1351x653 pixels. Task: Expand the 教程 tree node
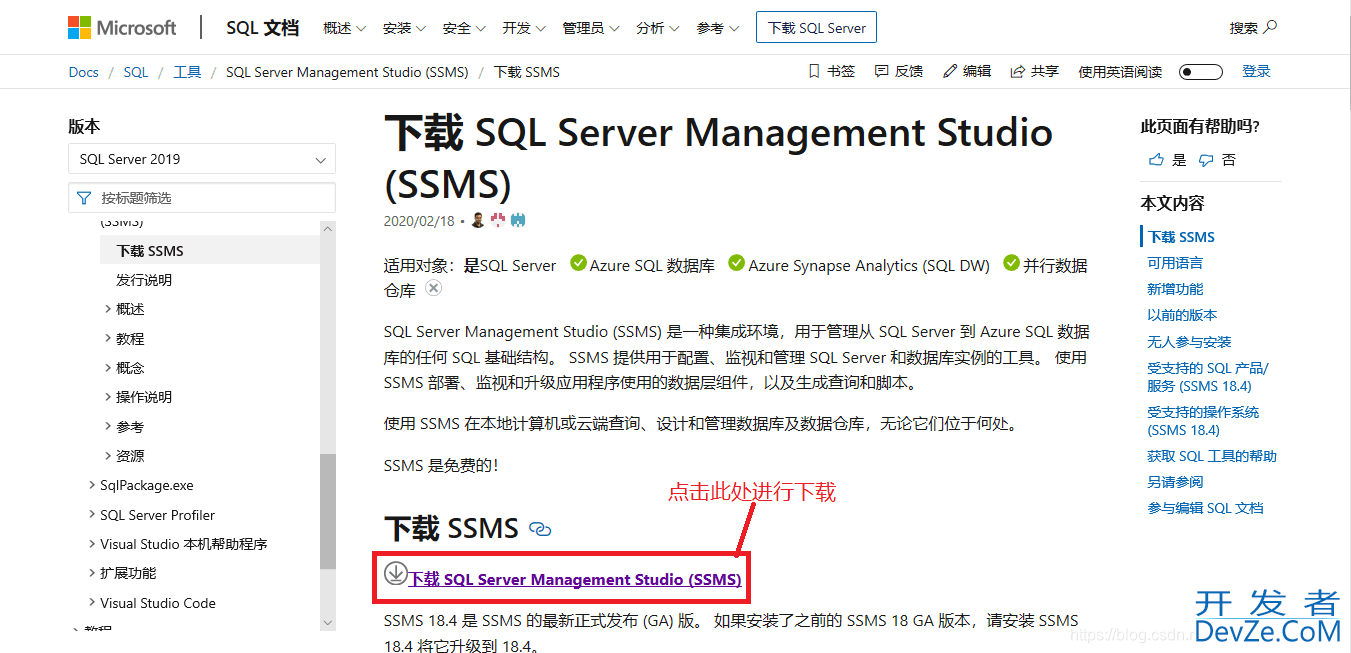point(108,338)
